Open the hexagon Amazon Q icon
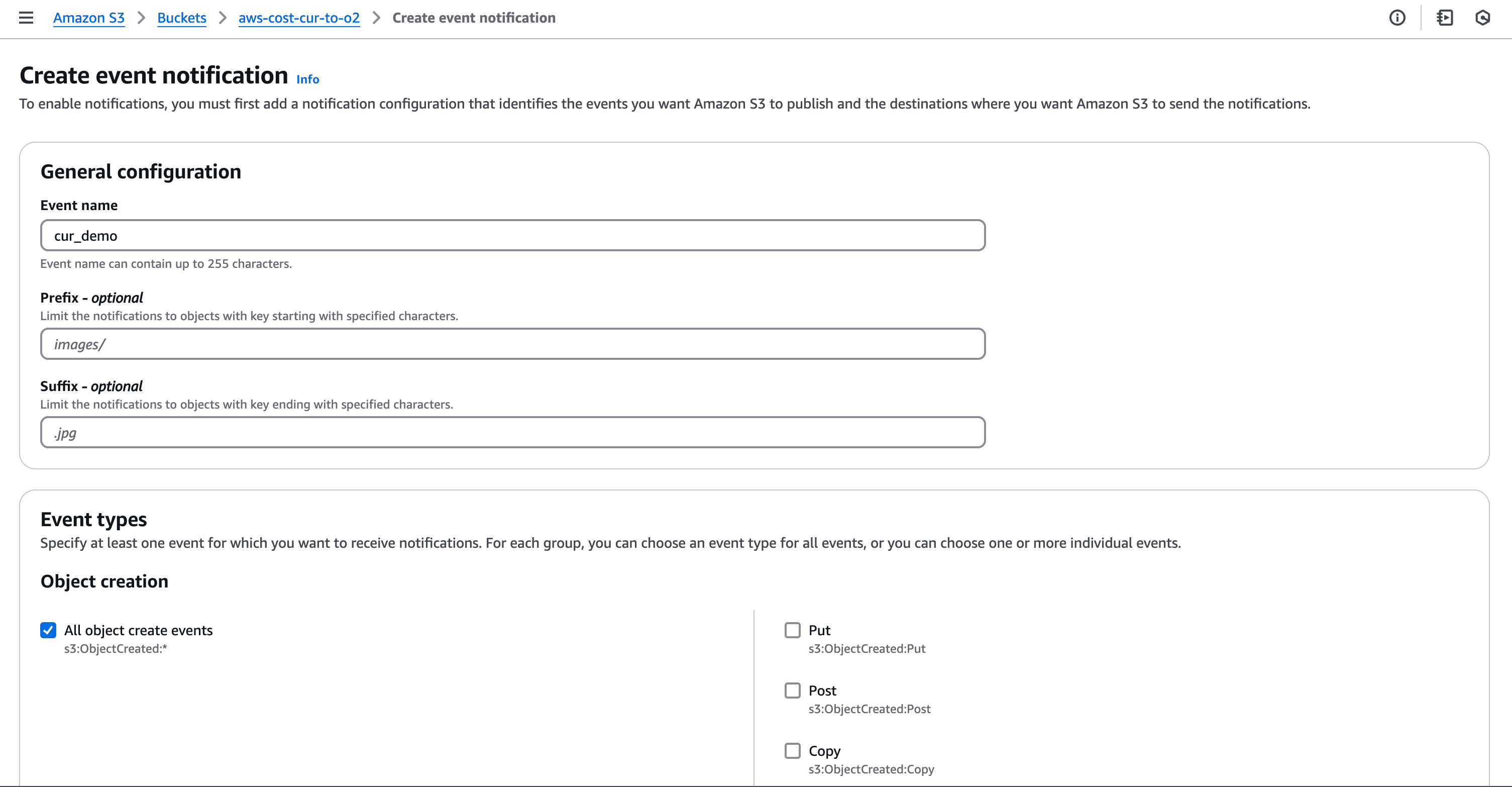1512x787 pixels. [1483, 18]
